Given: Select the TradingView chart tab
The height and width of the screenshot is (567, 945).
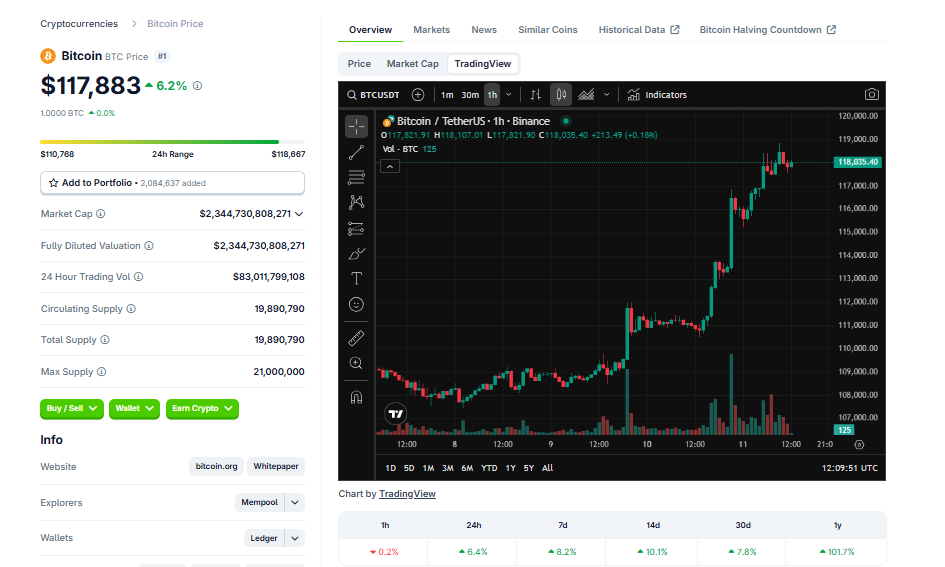Looking at the screenshot, I should (483, 64).
